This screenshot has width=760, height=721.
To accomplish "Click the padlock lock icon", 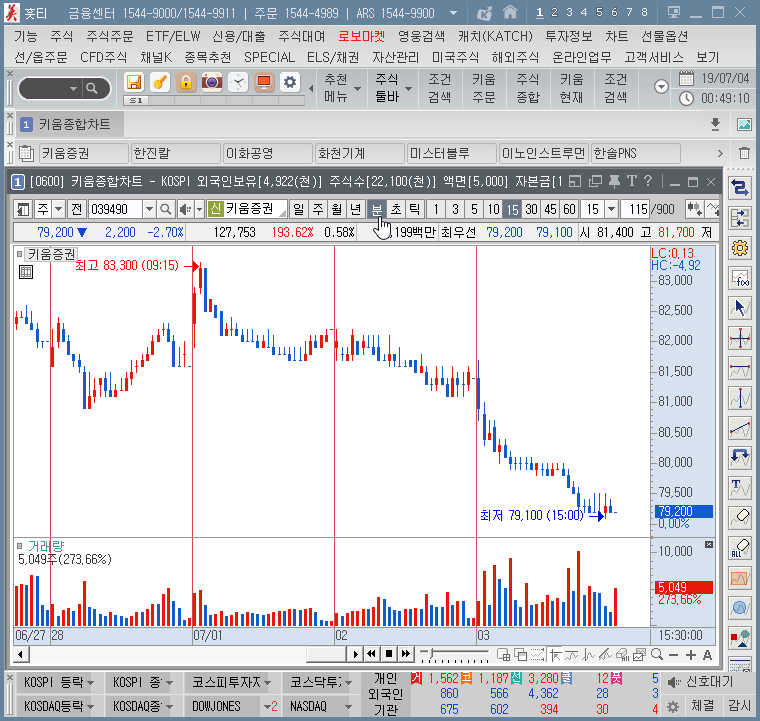I will point(186,82).
